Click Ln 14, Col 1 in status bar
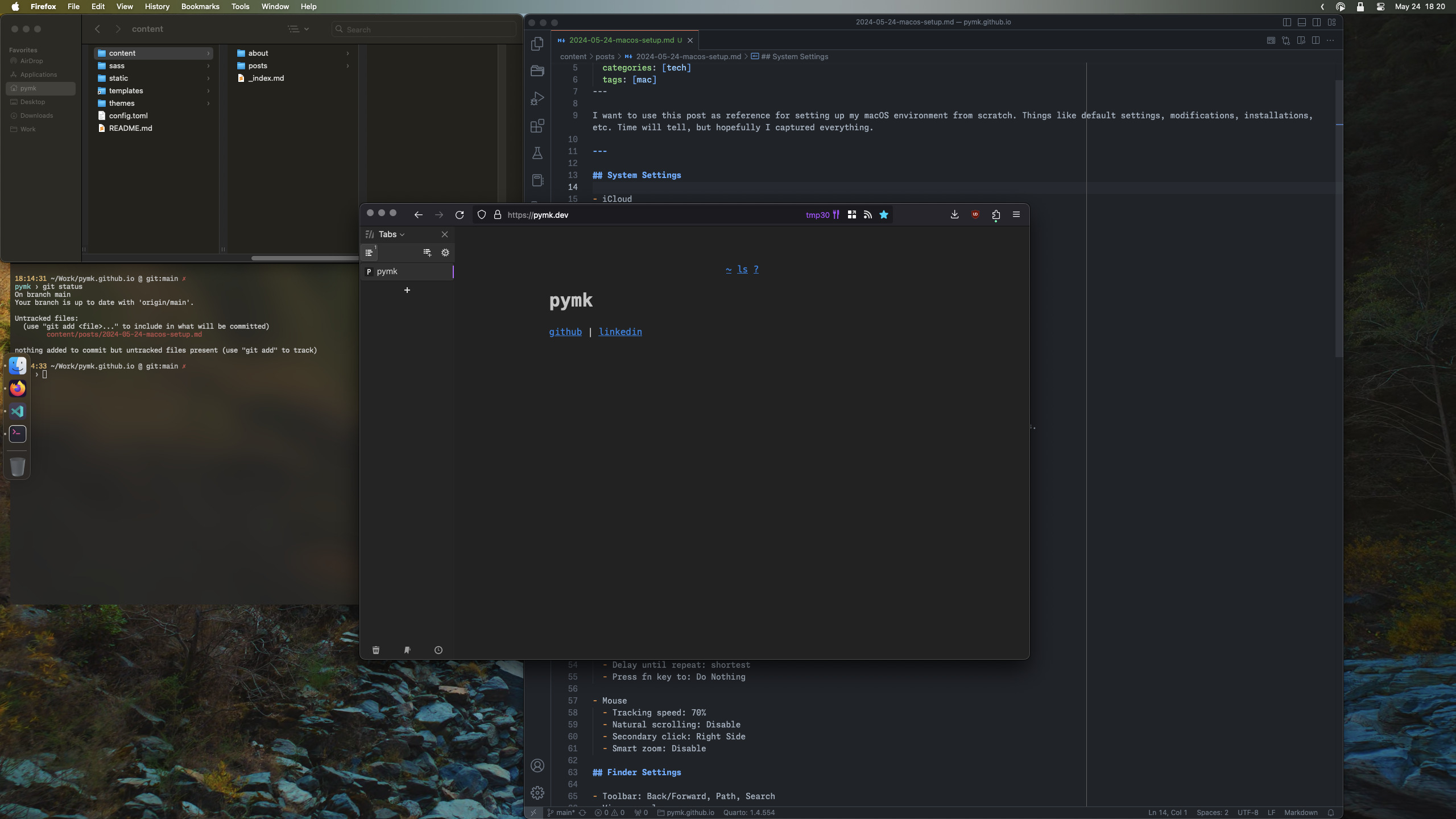This screenshot has width=1456, height=819. pyautogui.click(x=1168, y=813)
